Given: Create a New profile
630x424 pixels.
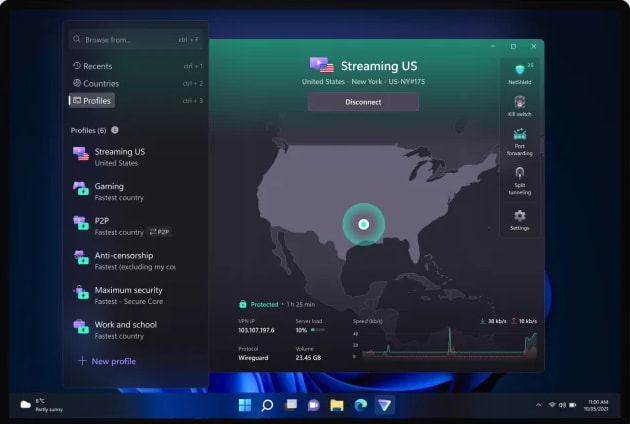Looking at the screenshot, I should point(107,361).
